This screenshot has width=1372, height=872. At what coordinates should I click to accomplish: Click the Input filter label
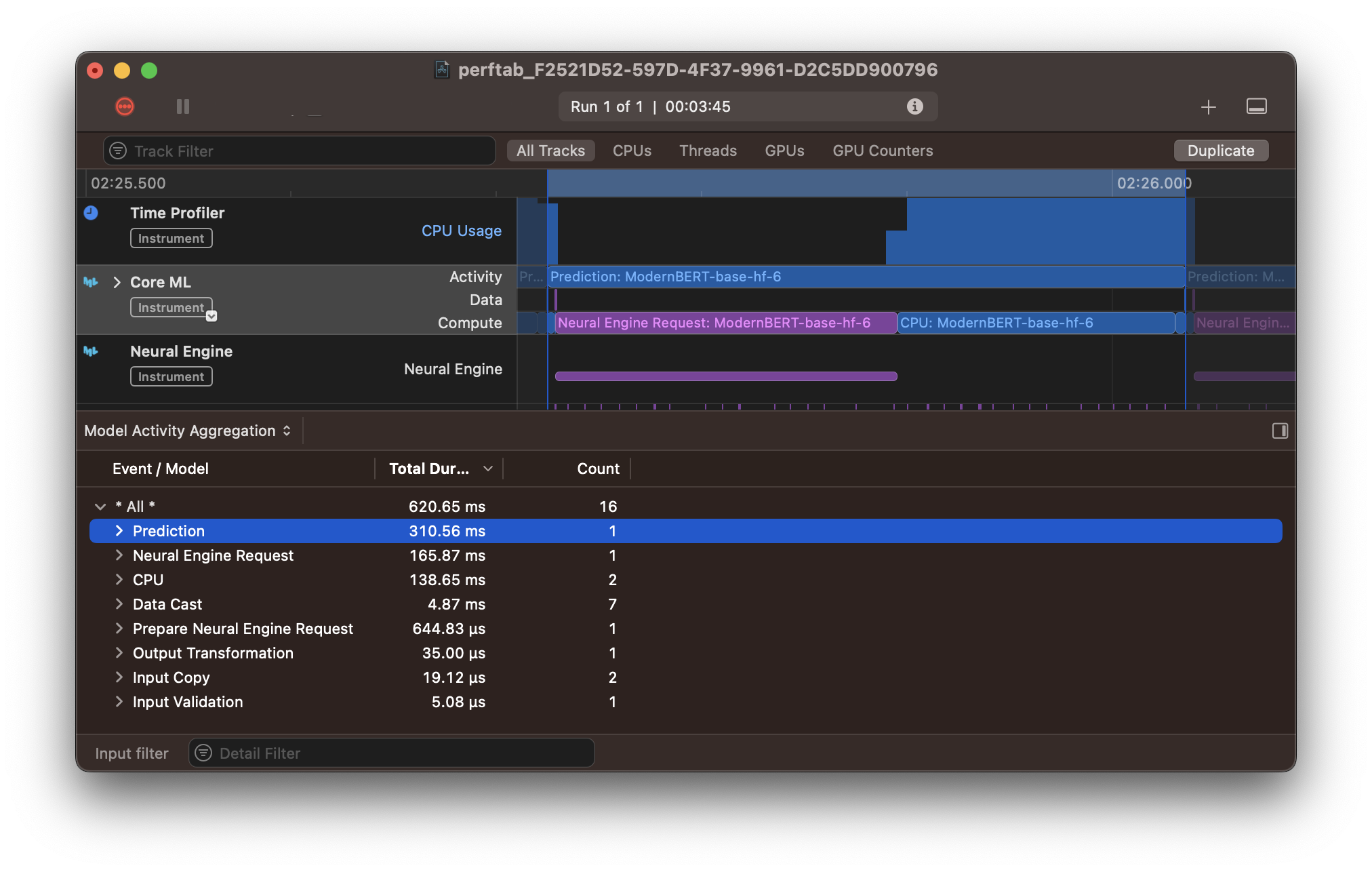(x=132, y=753)
